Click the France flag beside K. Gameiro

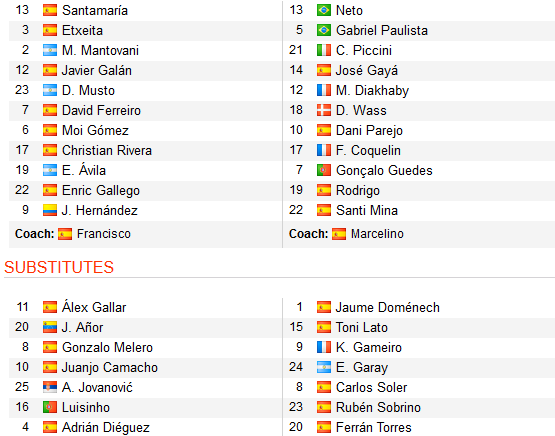324,347
